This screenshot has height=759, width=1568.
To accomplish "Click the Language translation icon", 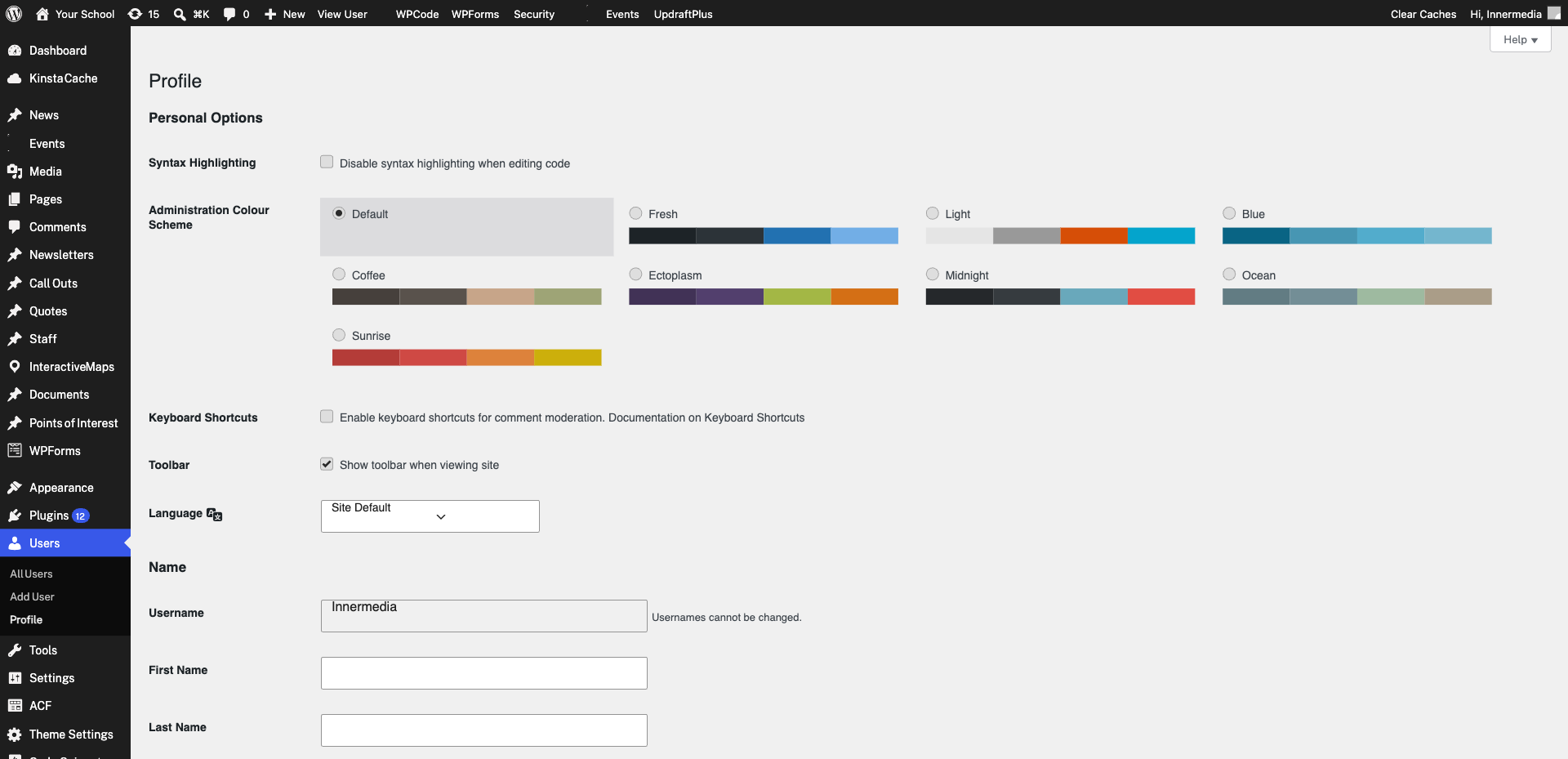I will [x=215, y=514].
